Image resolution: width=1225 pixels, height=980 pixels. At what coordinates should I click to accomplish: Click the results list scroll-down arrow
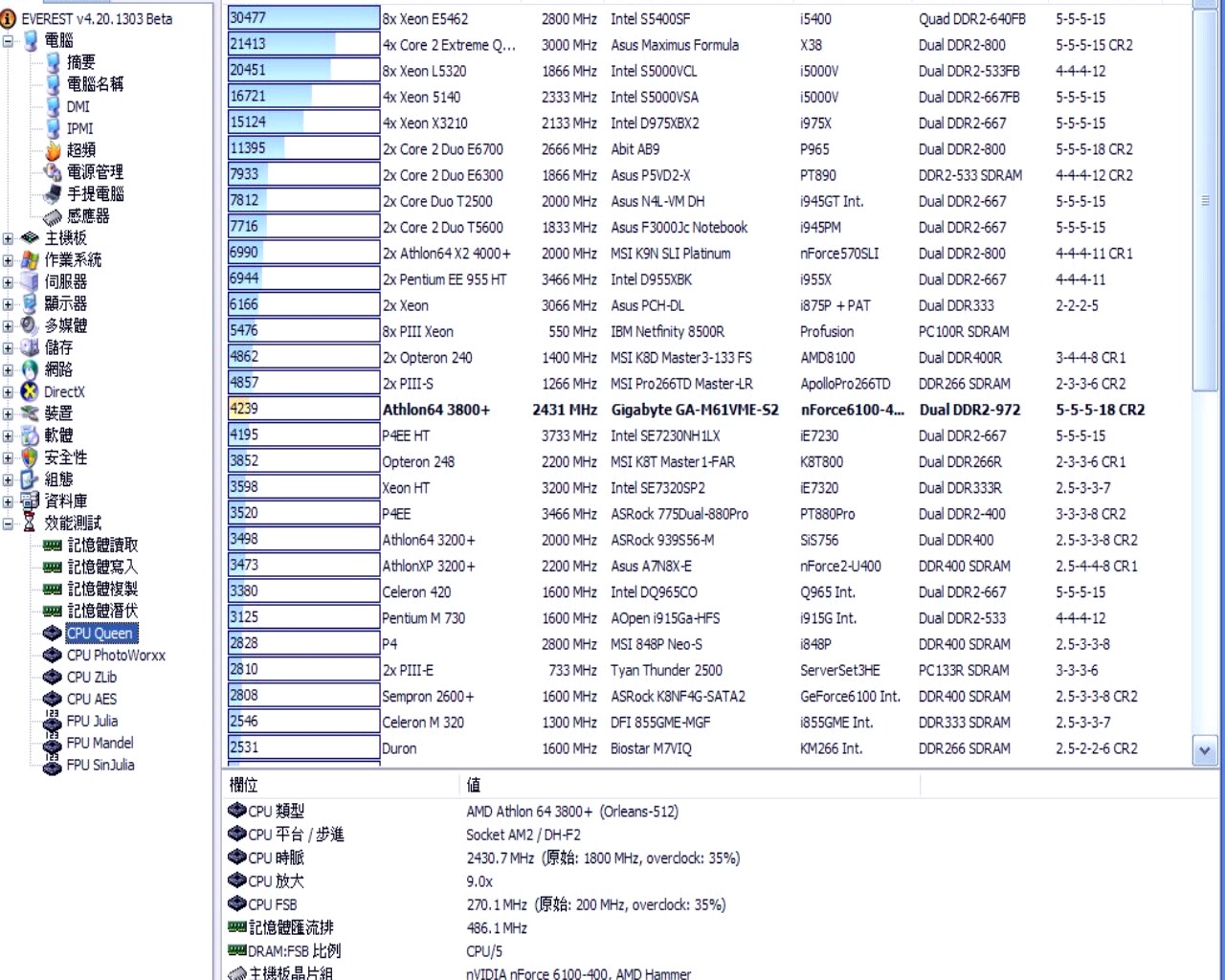(x=1205, y=751)
